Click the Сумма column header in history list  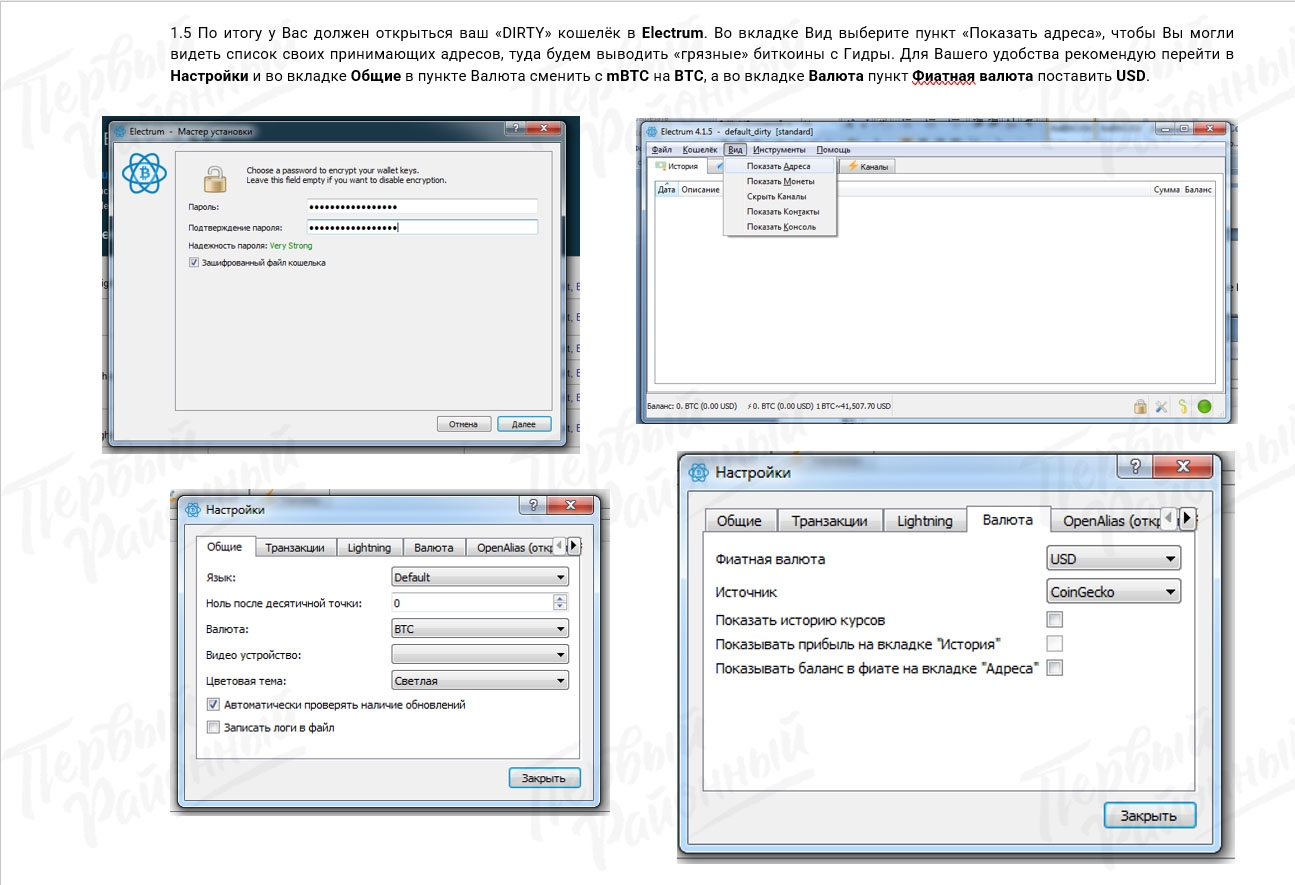(1166, 189)
